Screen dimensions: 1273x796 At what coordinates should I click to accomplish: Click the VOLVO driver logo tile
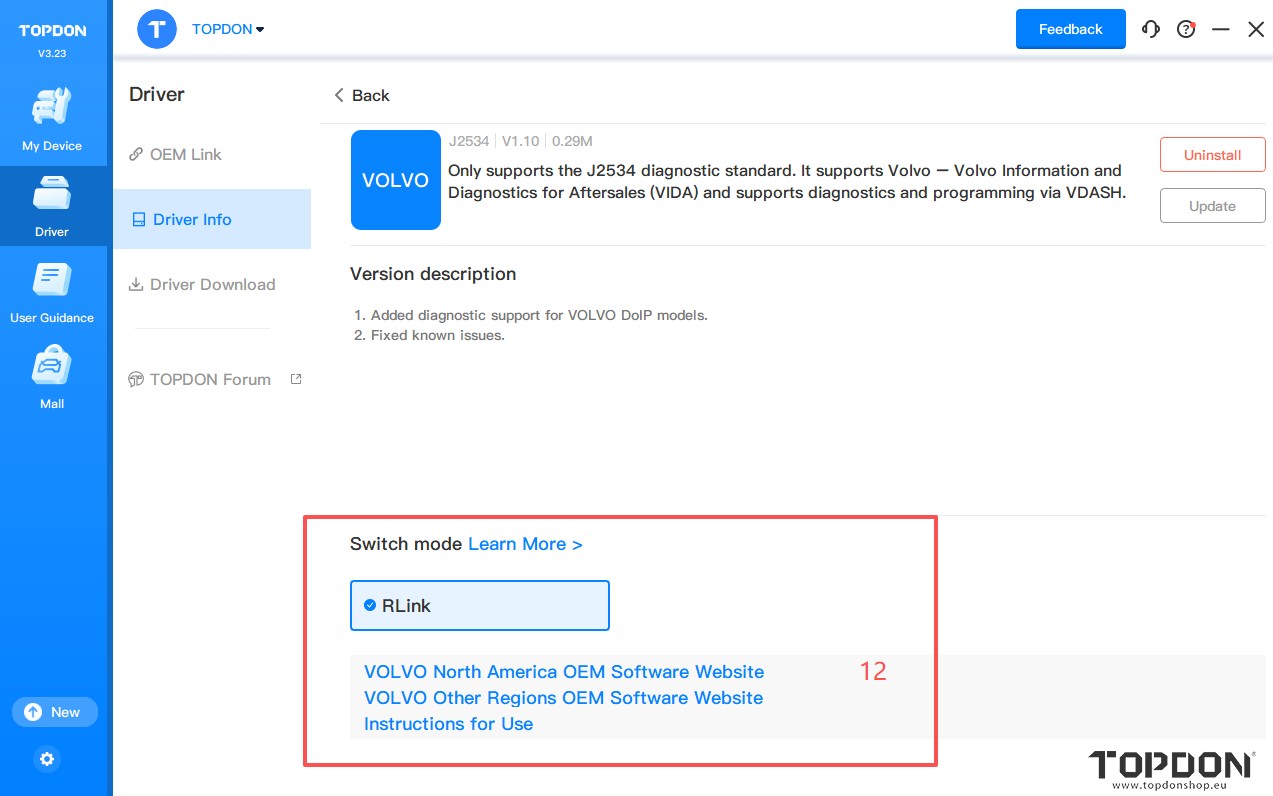click(x=396, y=180)
